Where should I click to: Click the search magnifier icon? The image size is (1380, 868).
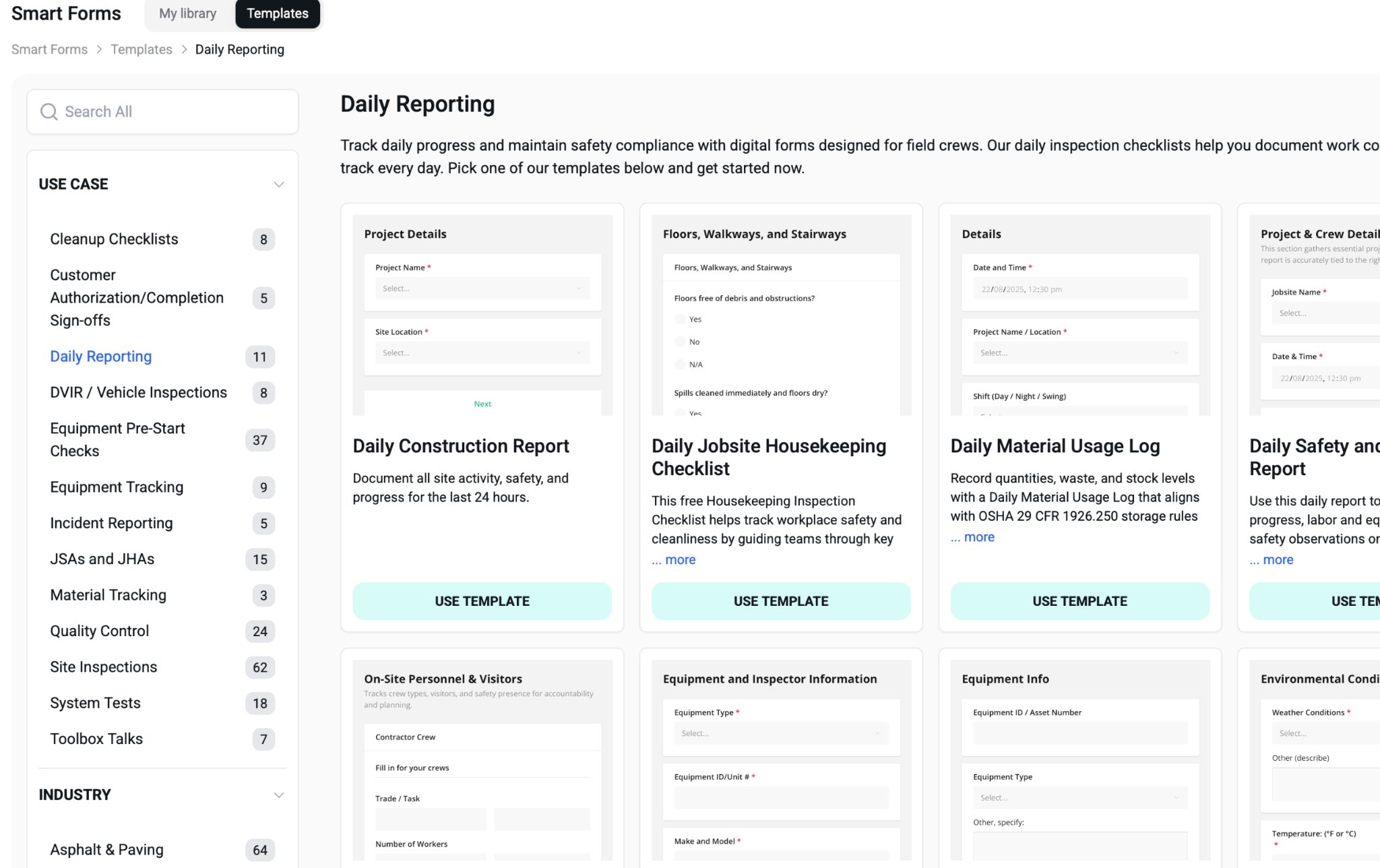tap(49, 112)
